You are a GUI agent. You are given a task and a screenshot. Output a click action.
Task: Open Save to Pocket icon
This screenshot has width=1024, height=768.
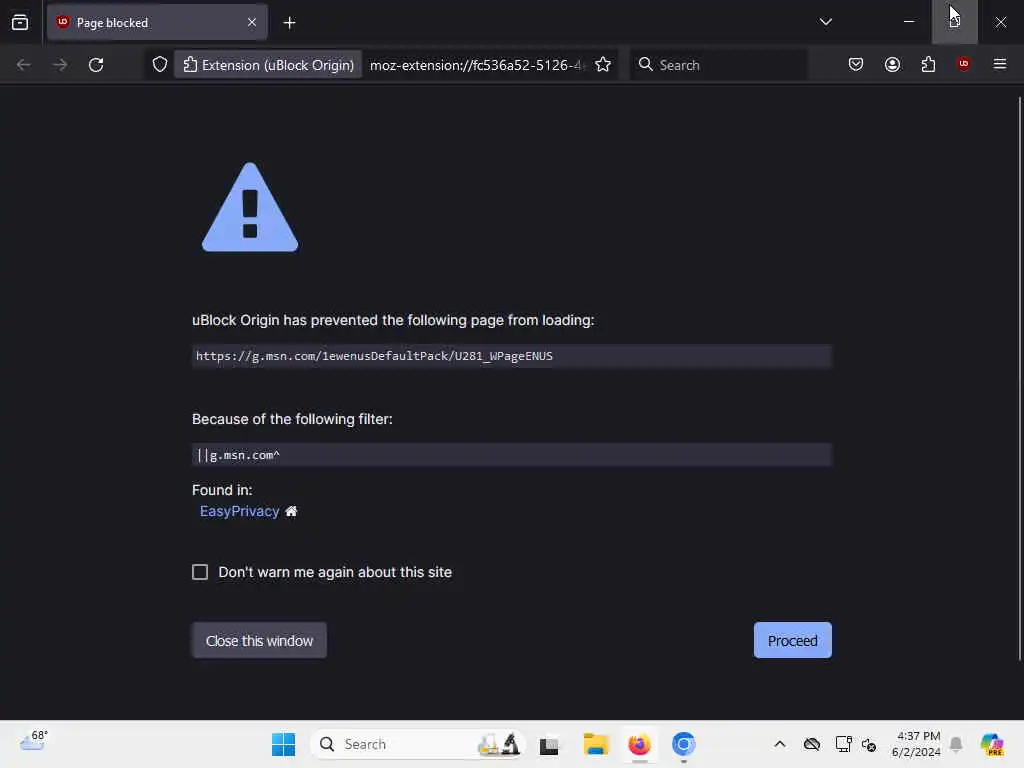856,64
